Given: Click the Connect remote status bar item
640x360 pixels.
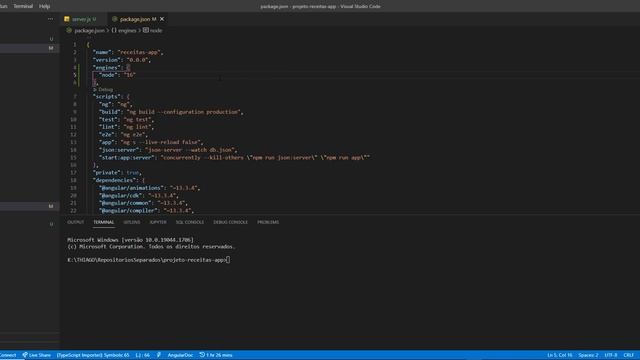Looking at the screenshot, I should [8, 355].
